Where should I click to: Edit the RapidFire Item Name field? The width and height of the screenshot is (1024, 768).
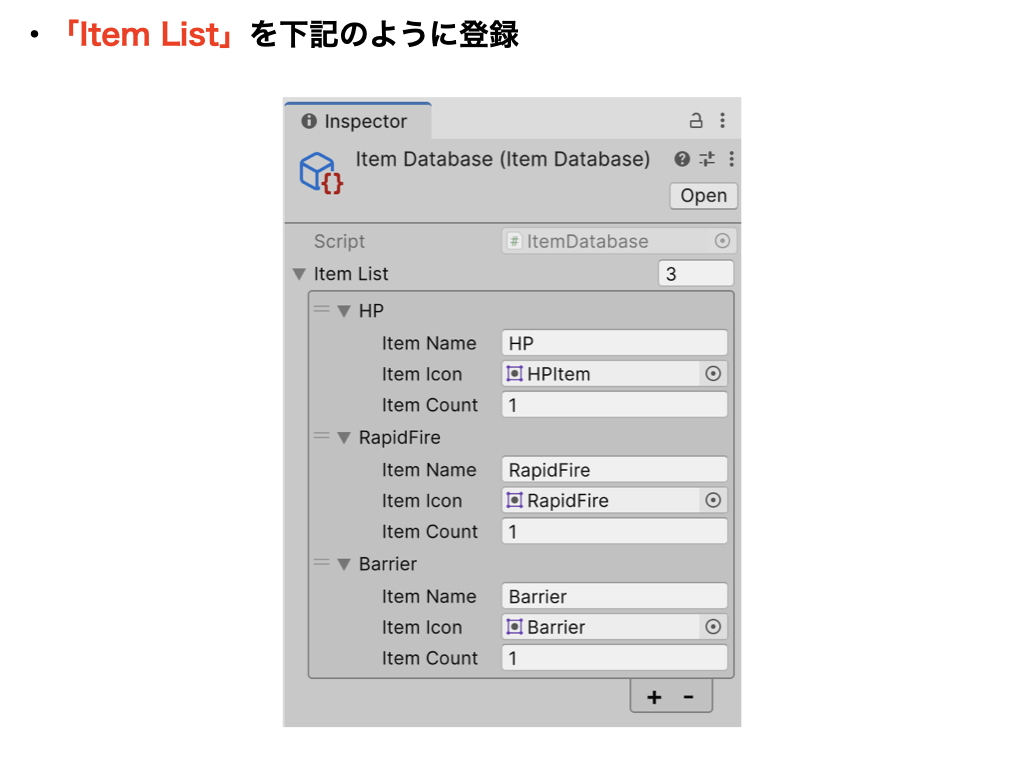(615, 470)
